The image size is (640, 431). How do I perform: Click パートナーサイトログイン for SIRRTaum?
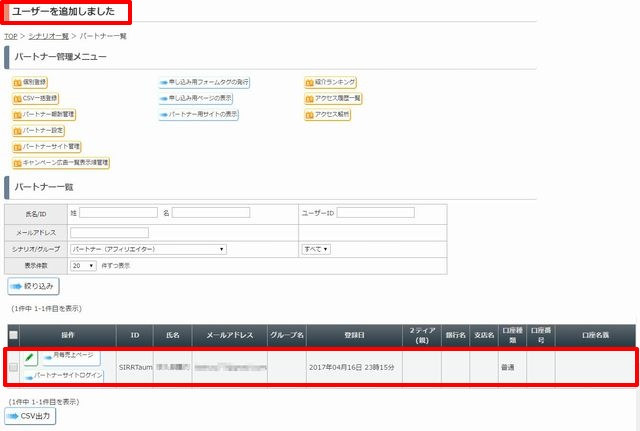pos(64,375)
